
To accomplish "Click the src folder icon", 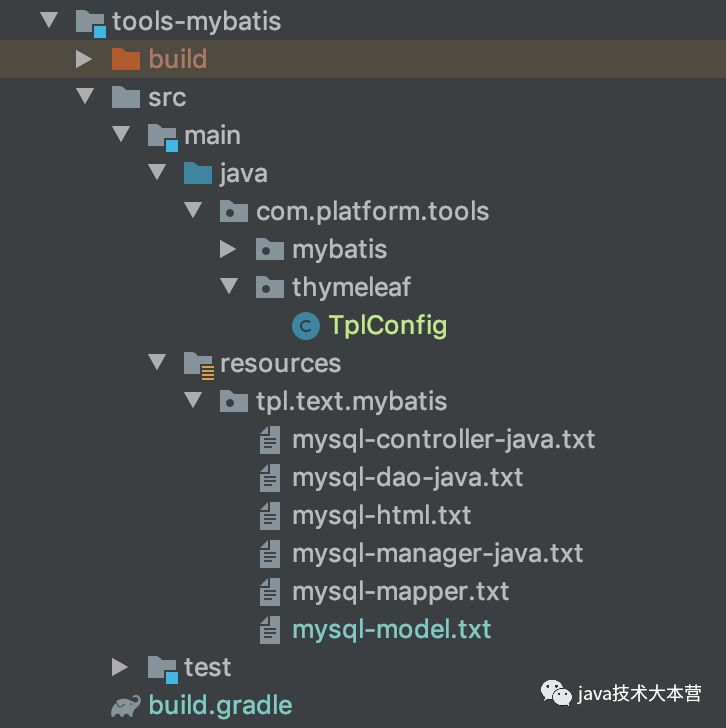I will pyautogui.click(x=126, y=98).
